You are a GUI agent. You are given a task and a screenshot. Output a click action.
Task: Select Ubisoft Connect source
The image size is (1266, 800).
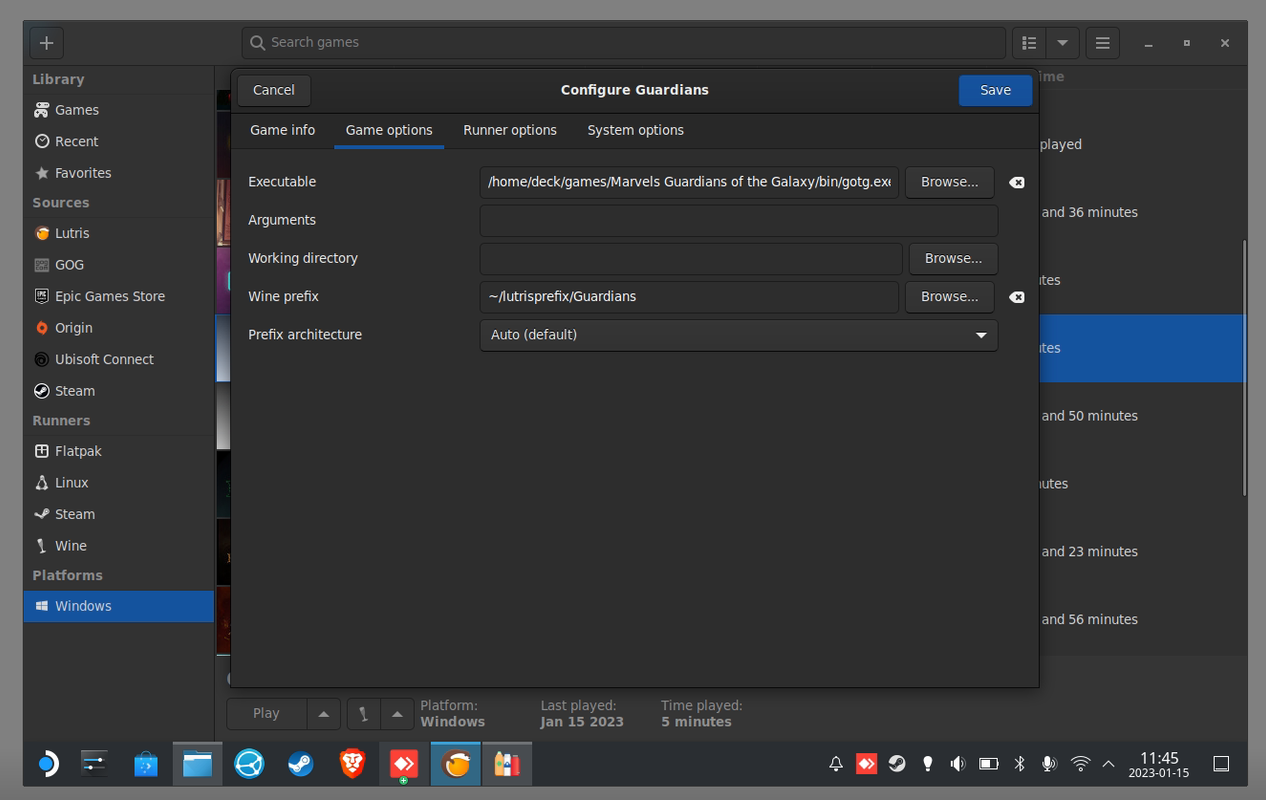tap(119, 359)
